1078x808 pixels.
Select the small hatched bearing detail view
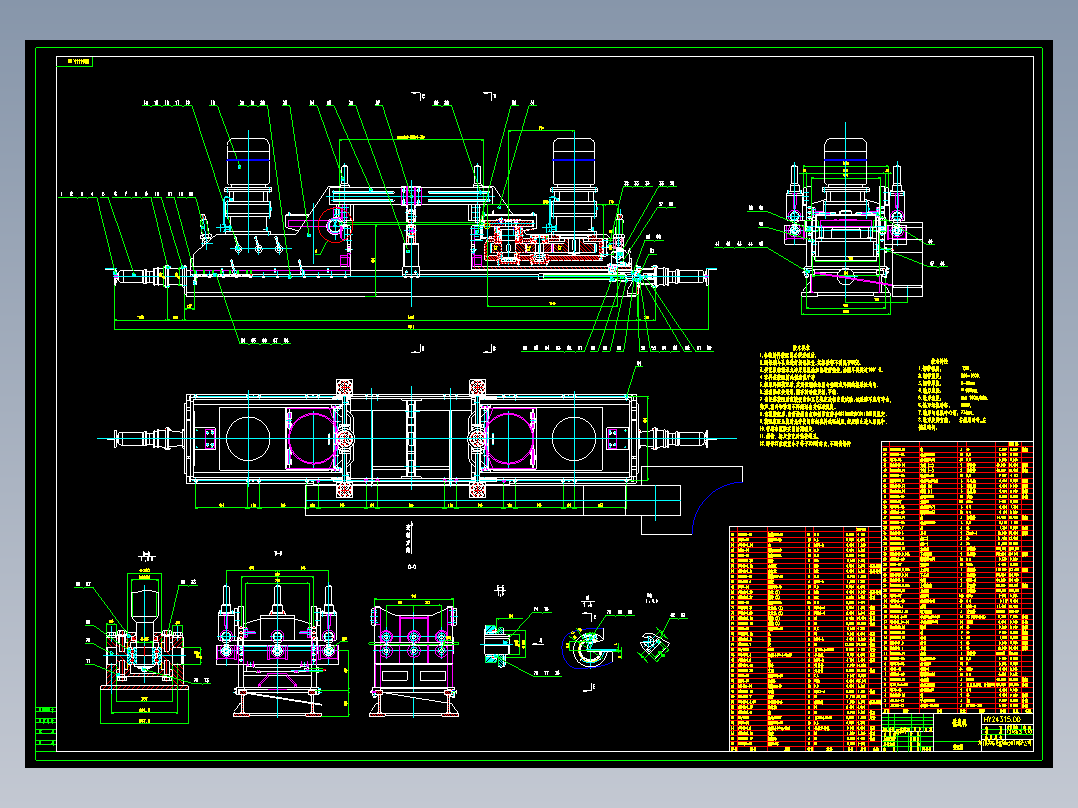tap(505, 643)
